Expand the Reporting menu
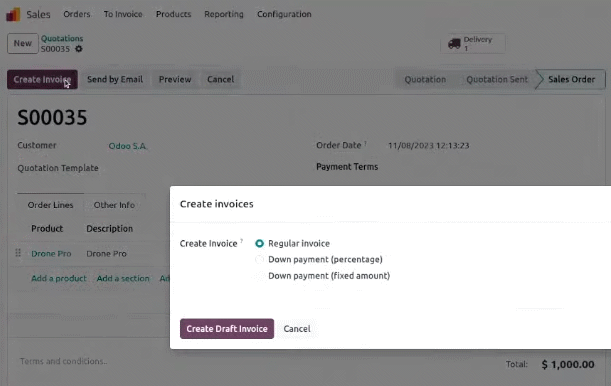 [224, 14]
